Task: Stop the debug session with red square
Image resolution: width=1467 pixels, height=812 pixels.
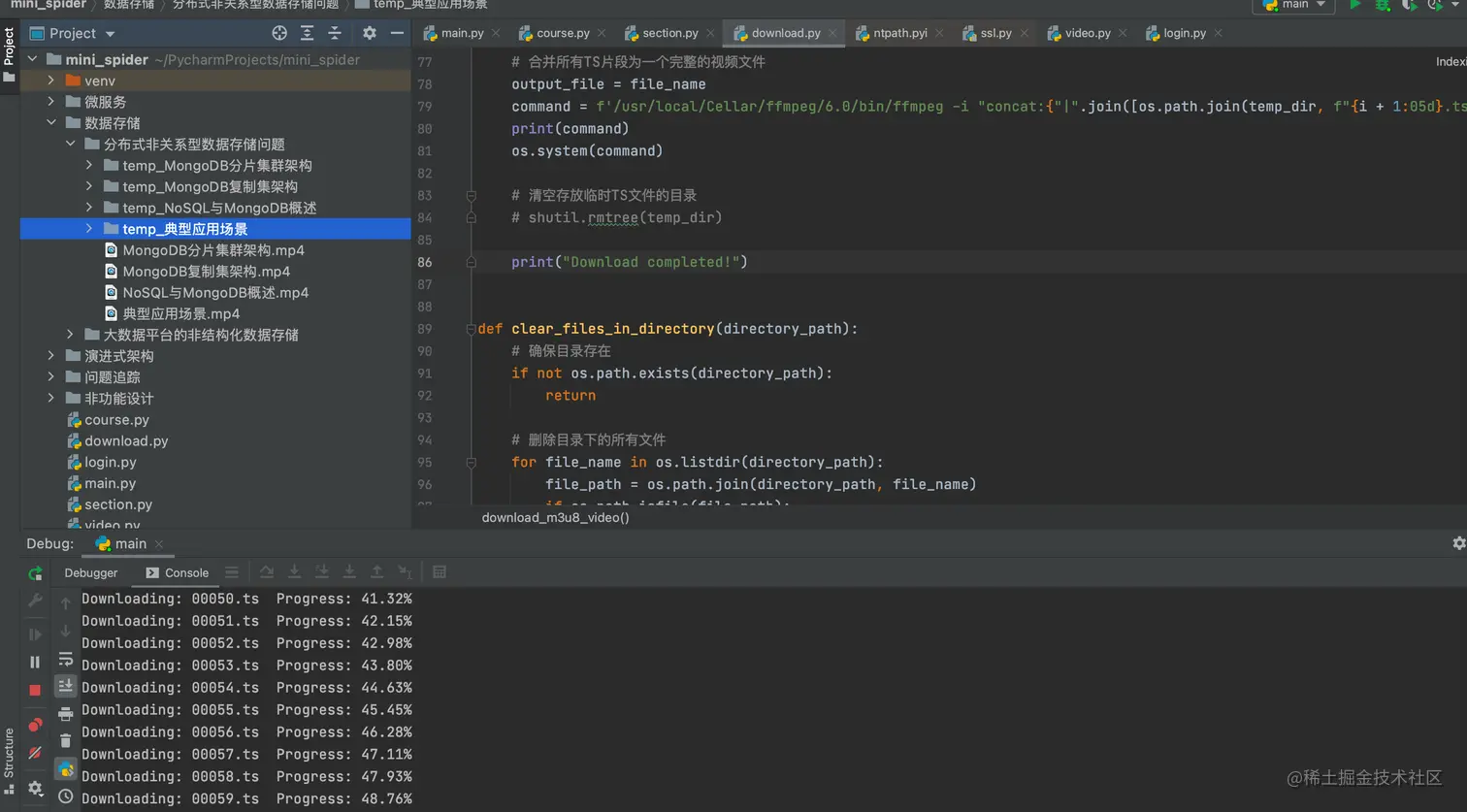Action: pyautogui.click(x=35, y=691)
